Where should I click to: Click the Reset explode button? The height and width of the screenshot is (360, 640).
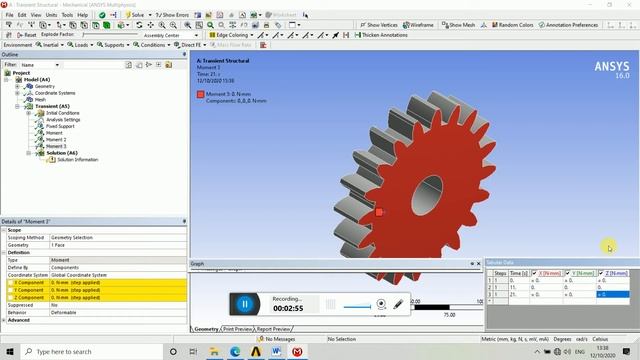[x=27, y=35]
